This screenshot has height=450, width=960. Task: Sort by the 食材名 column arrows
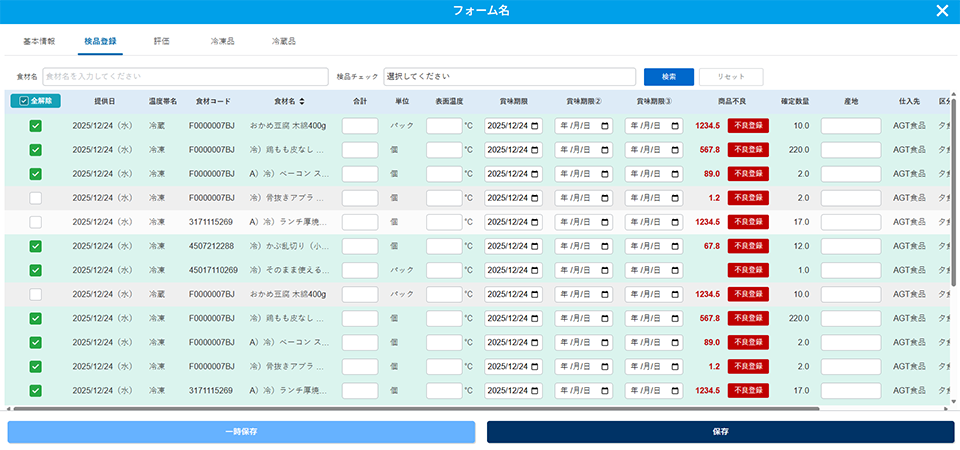[302, 102]
